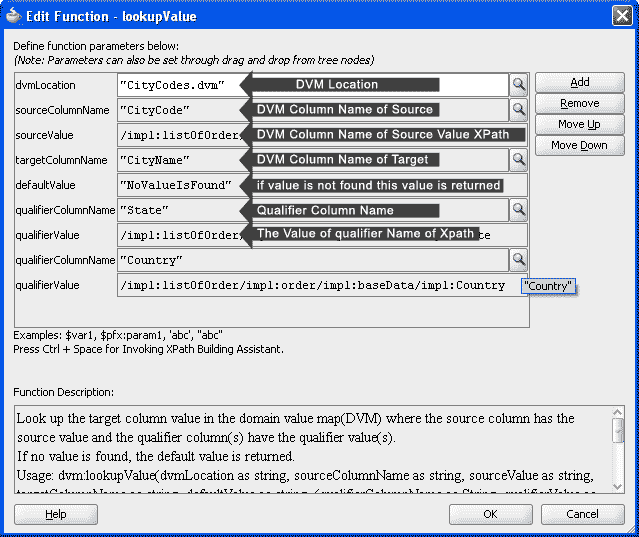Viewport: 639px width, 537px height.
Task: Select the defaultValue parameter label
Action: coord(45,185)
